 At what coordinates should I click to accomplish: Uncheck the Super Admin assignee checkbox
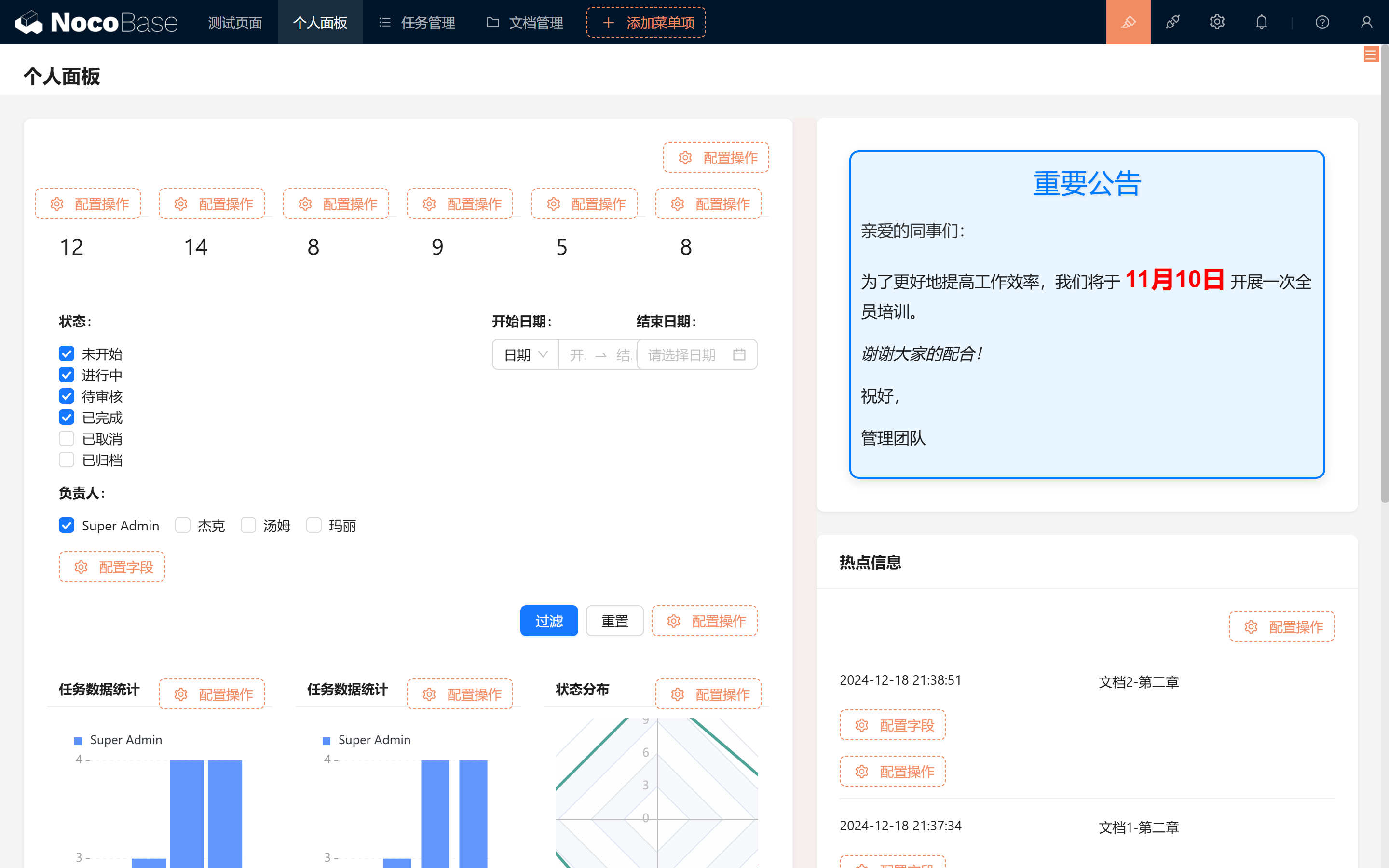point(67,525)
